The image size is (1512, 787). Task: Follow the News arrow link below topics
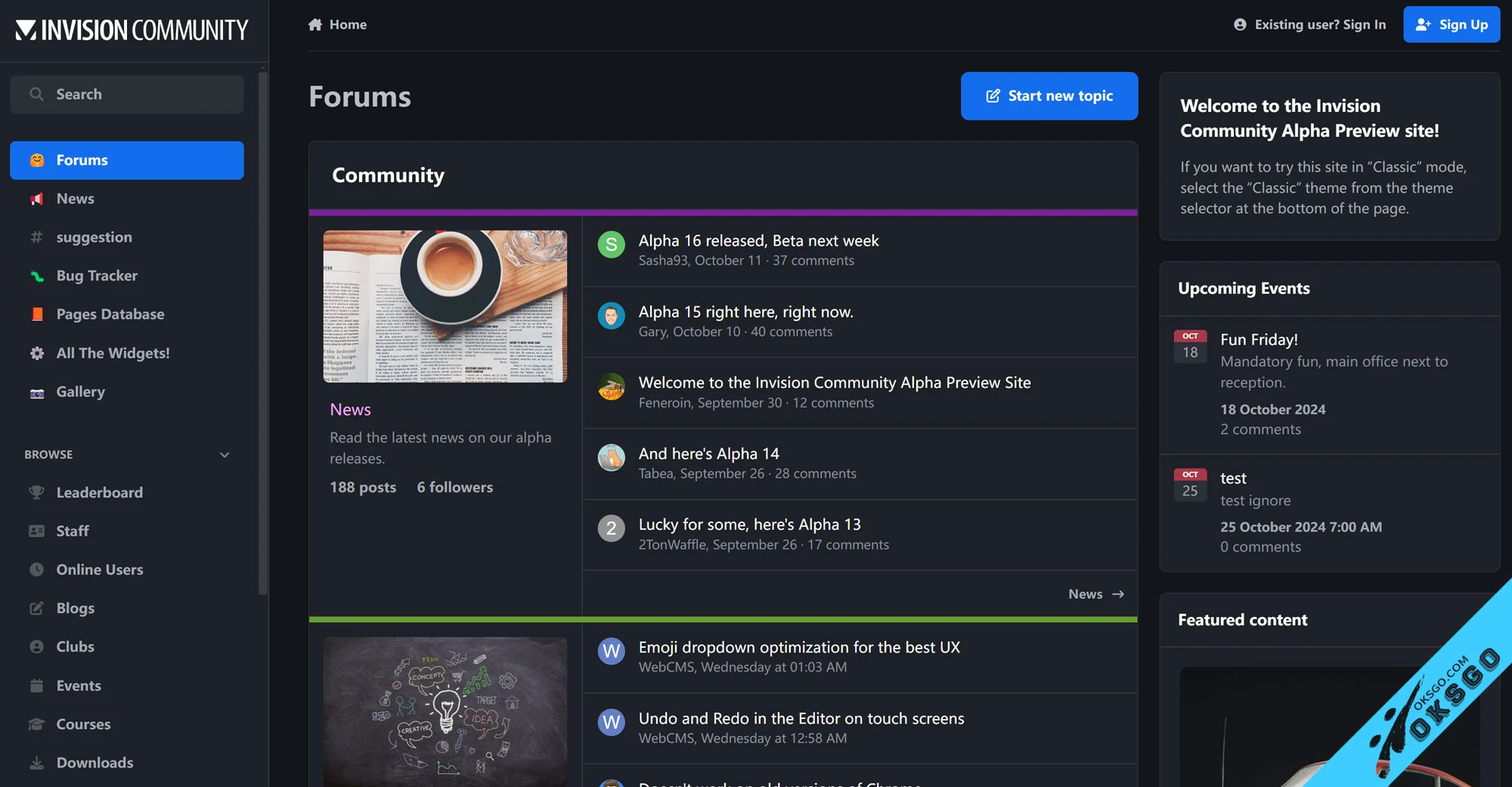click(x=1096, y=594)
